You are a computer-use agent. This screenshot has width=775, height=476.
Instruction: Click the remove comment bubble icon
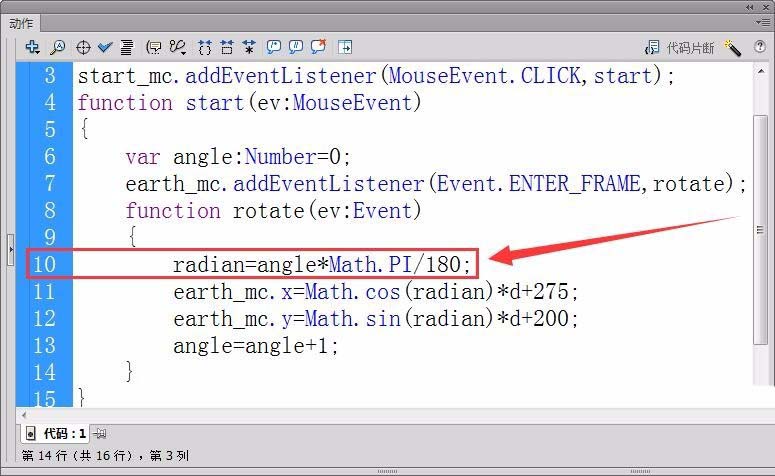pos(318,47)
